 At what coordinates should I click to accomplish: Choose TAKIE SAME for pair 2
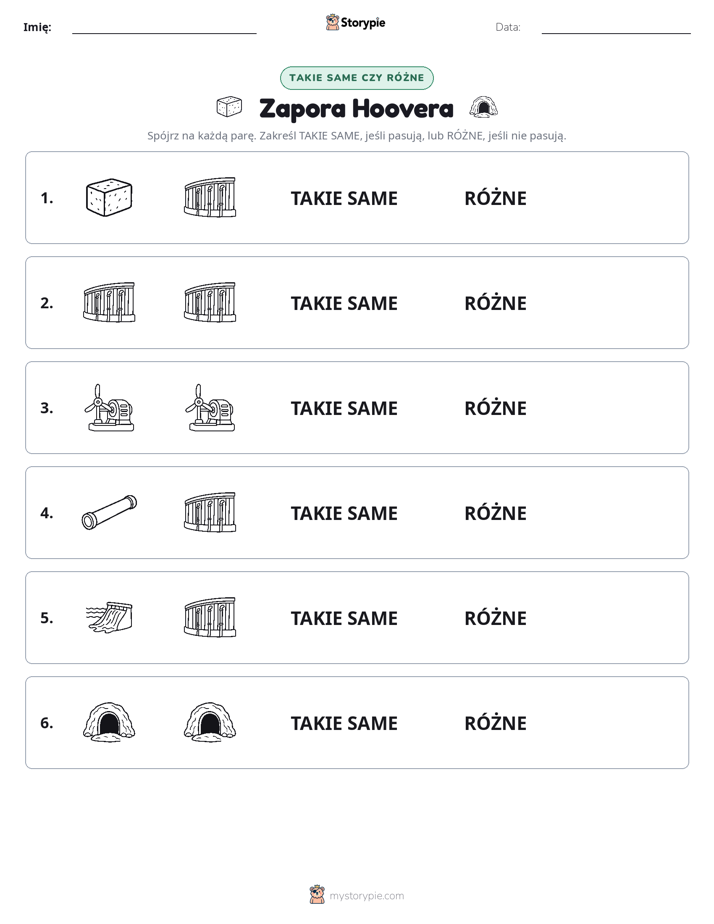click(x=344, y=303)
